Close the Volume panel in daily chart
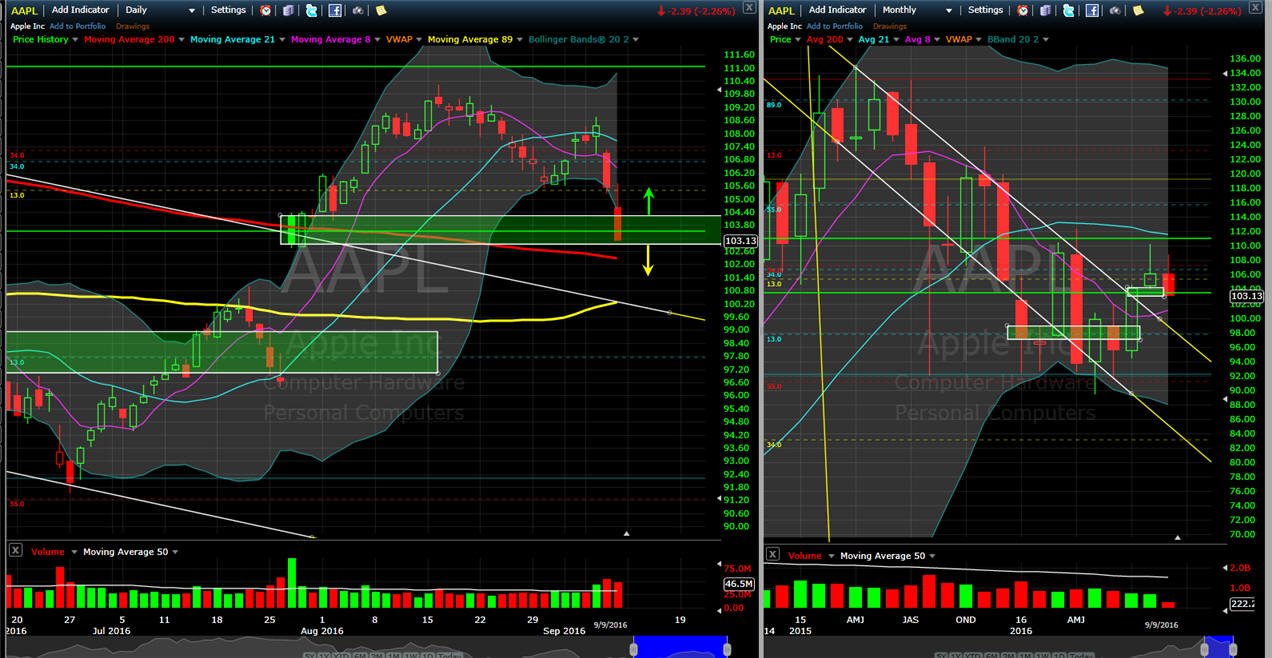The width and height of the screenshot is (1272, 658). (15, 551)
